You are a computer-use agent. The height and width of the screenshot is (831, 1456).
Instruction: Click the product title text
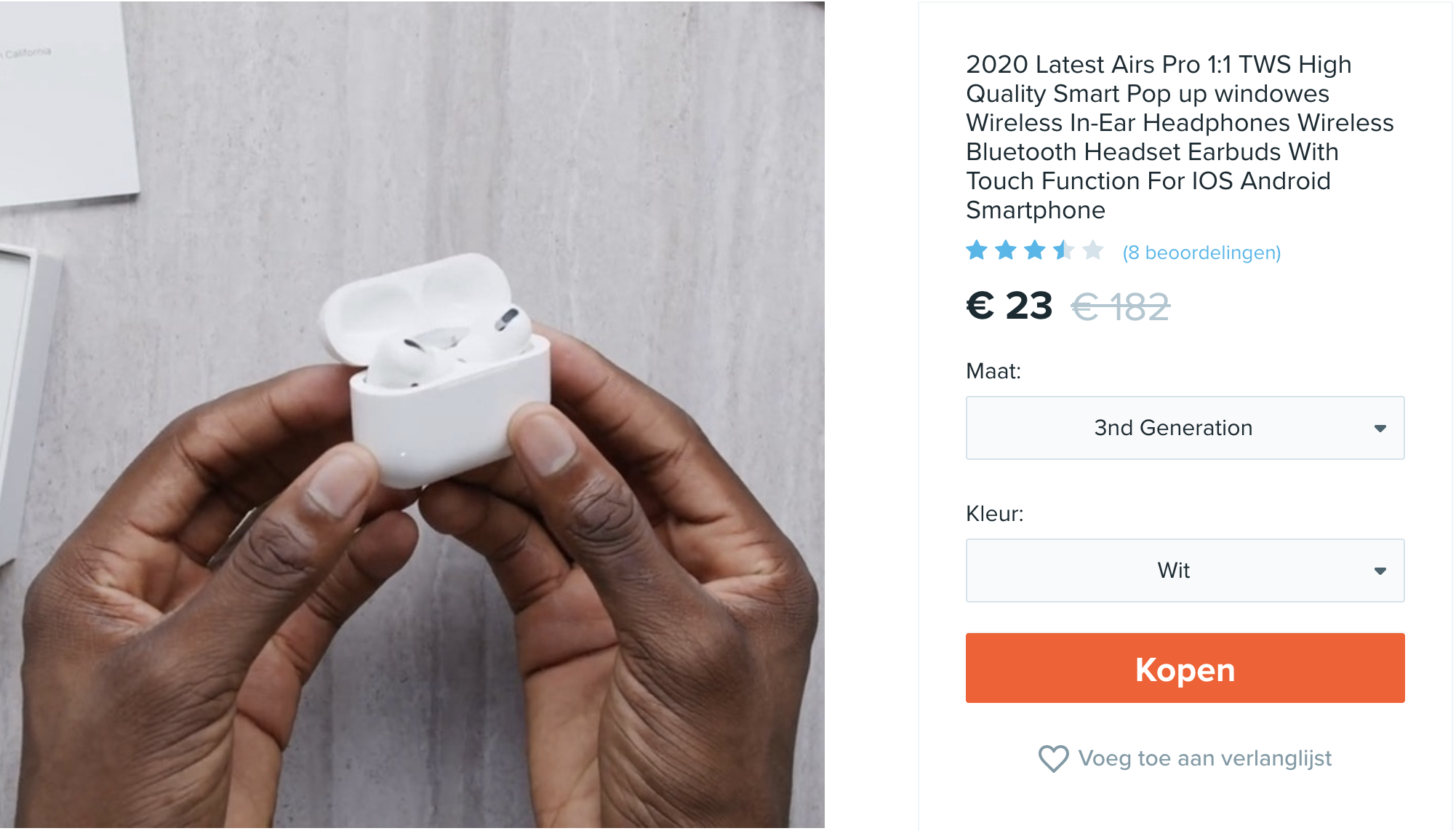[1180, 137]
